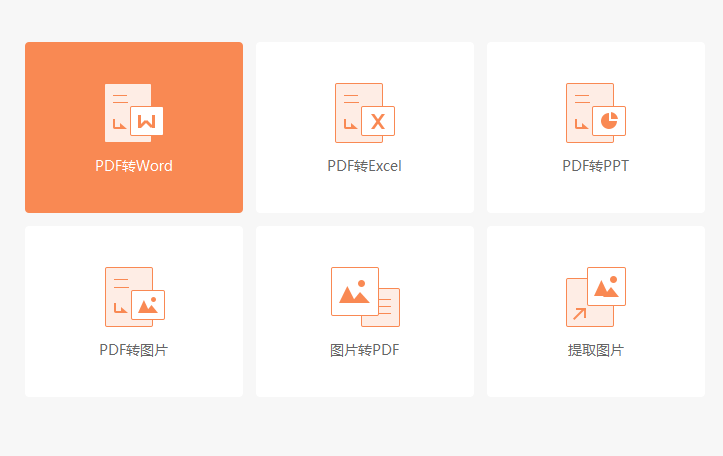Click the PDF to Word document icon
Viewport: 723px width, 456px height.
click(134, 113)
